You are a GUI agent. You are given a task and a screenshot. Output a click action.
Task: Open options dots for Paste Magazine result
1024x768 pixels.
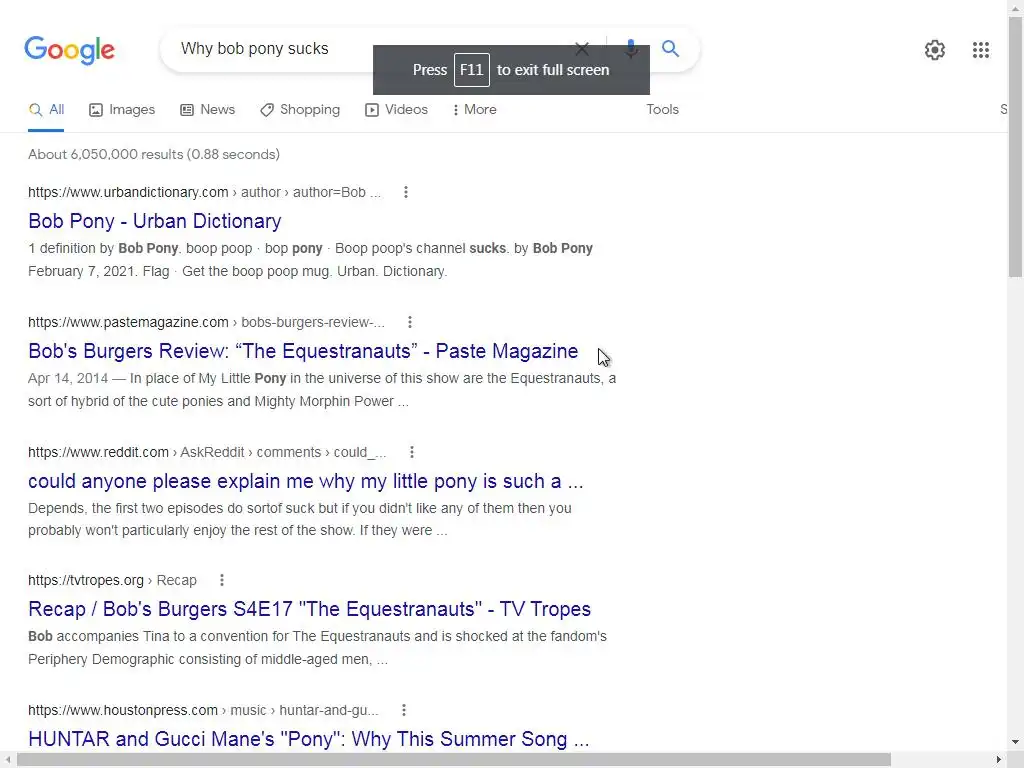[409, 322]
